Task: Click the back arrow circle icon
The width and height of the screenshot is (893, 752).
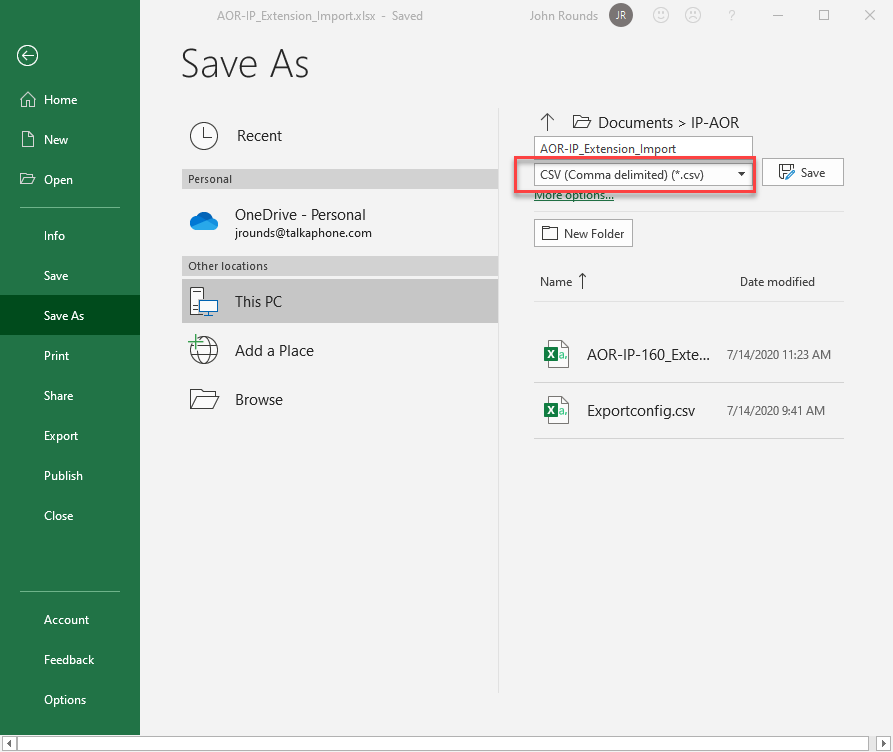Action: pyautogui.click(x=27, y=56)
